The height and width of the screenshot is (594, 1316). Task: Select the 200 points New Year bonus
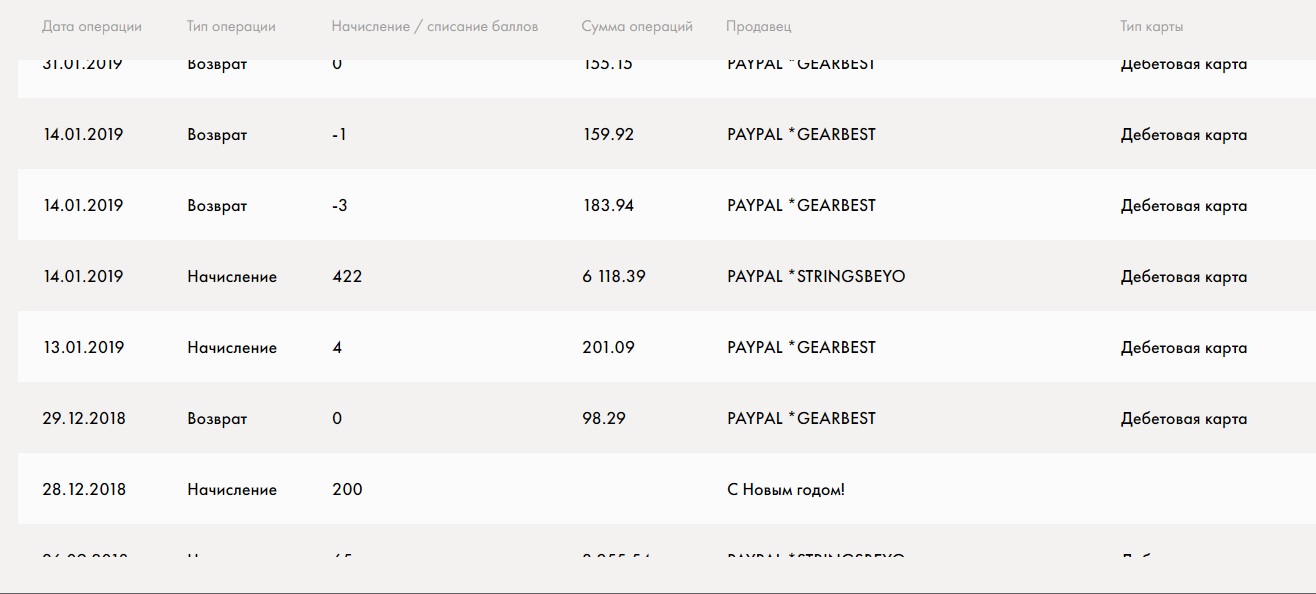tap(347, 489)
